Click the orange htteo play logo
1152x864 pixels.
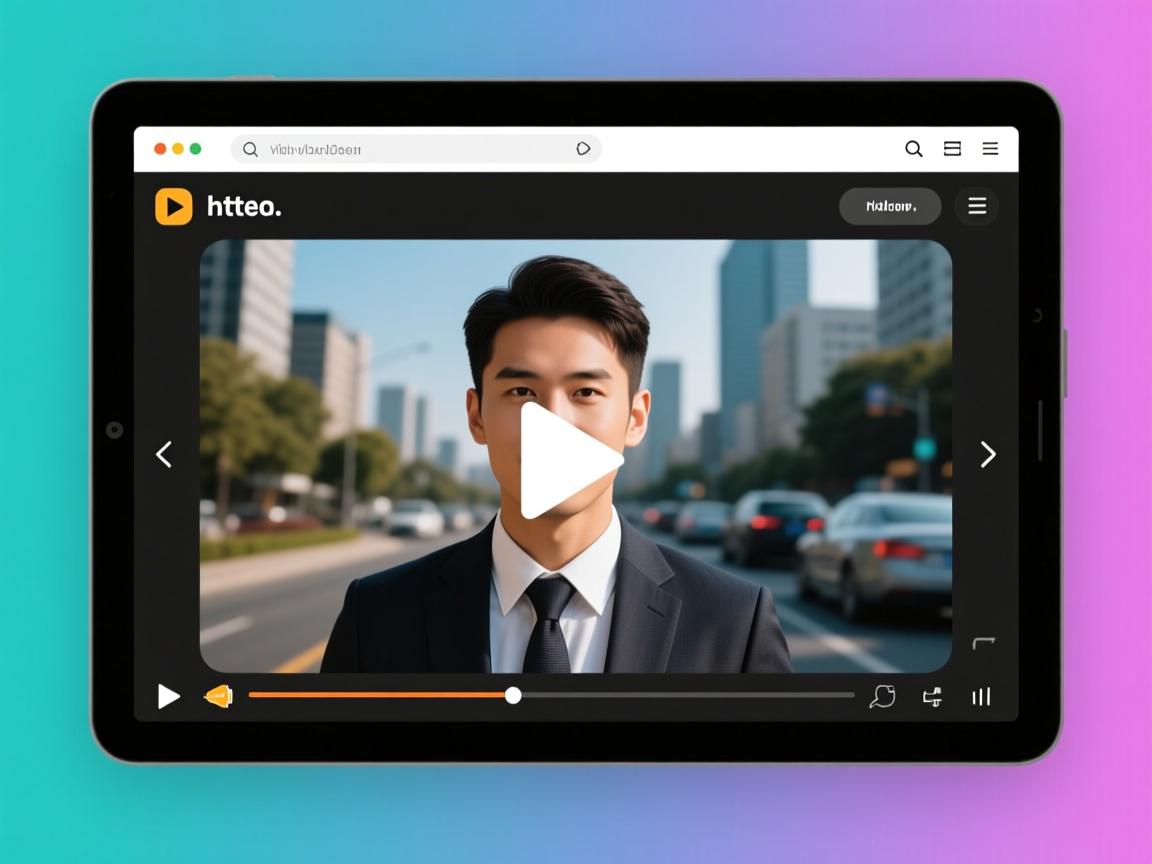click(x=174, y=207)
